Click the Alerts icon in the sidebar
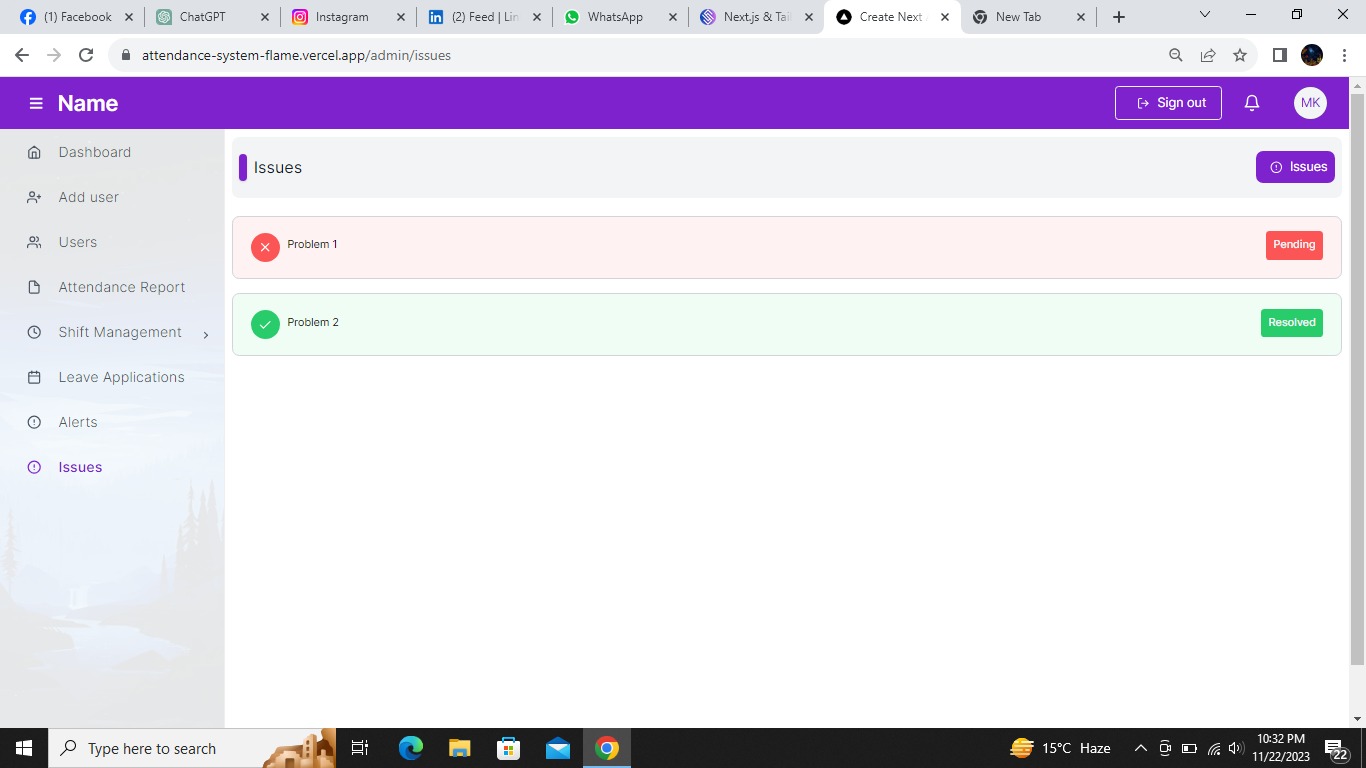The height and width of the screenshot is (768, 1366). [x=34, y=422]
